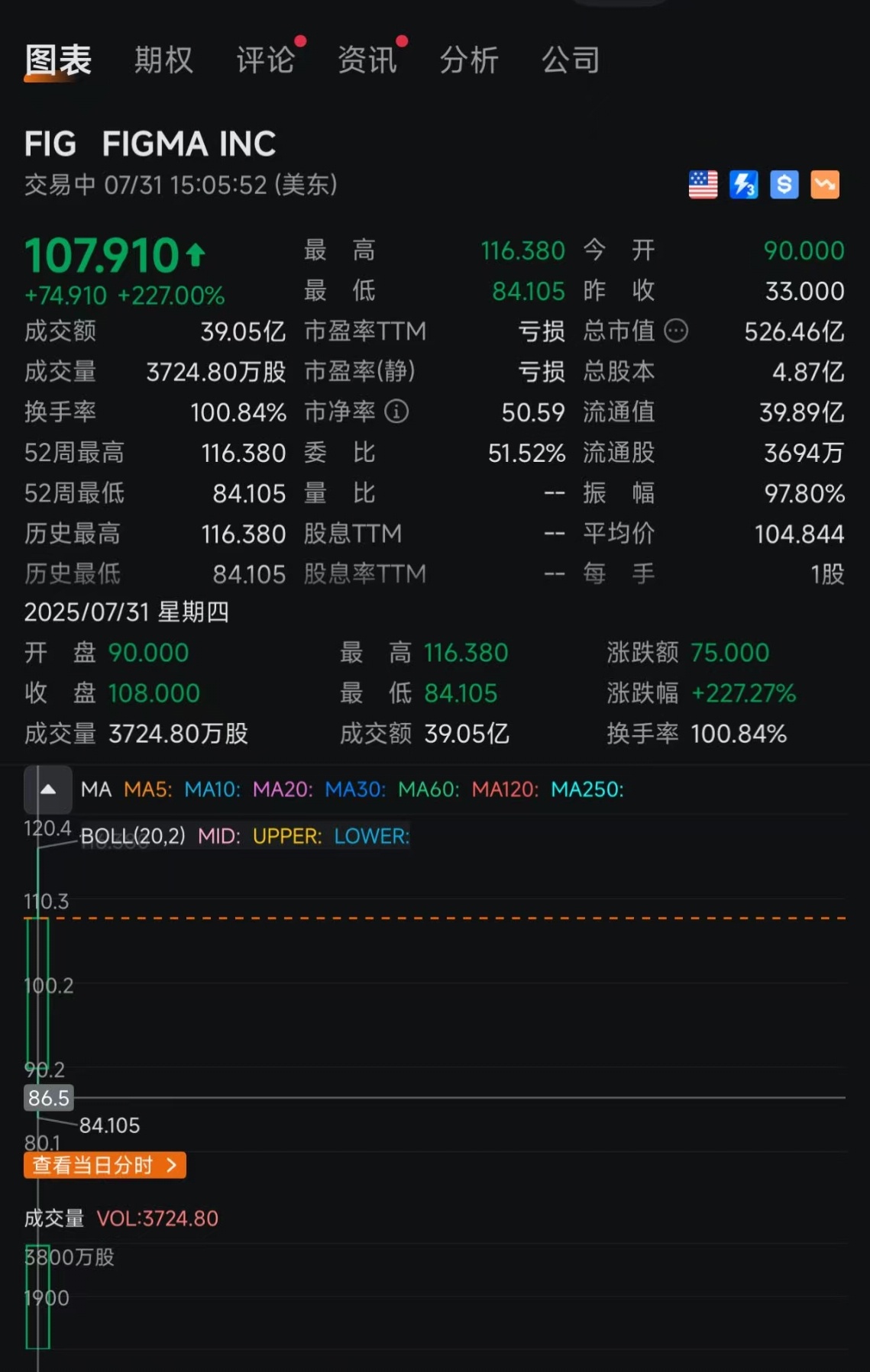Tap the 涨跌幅 +227.27% value
The image size is (870, 1372).
743,693
